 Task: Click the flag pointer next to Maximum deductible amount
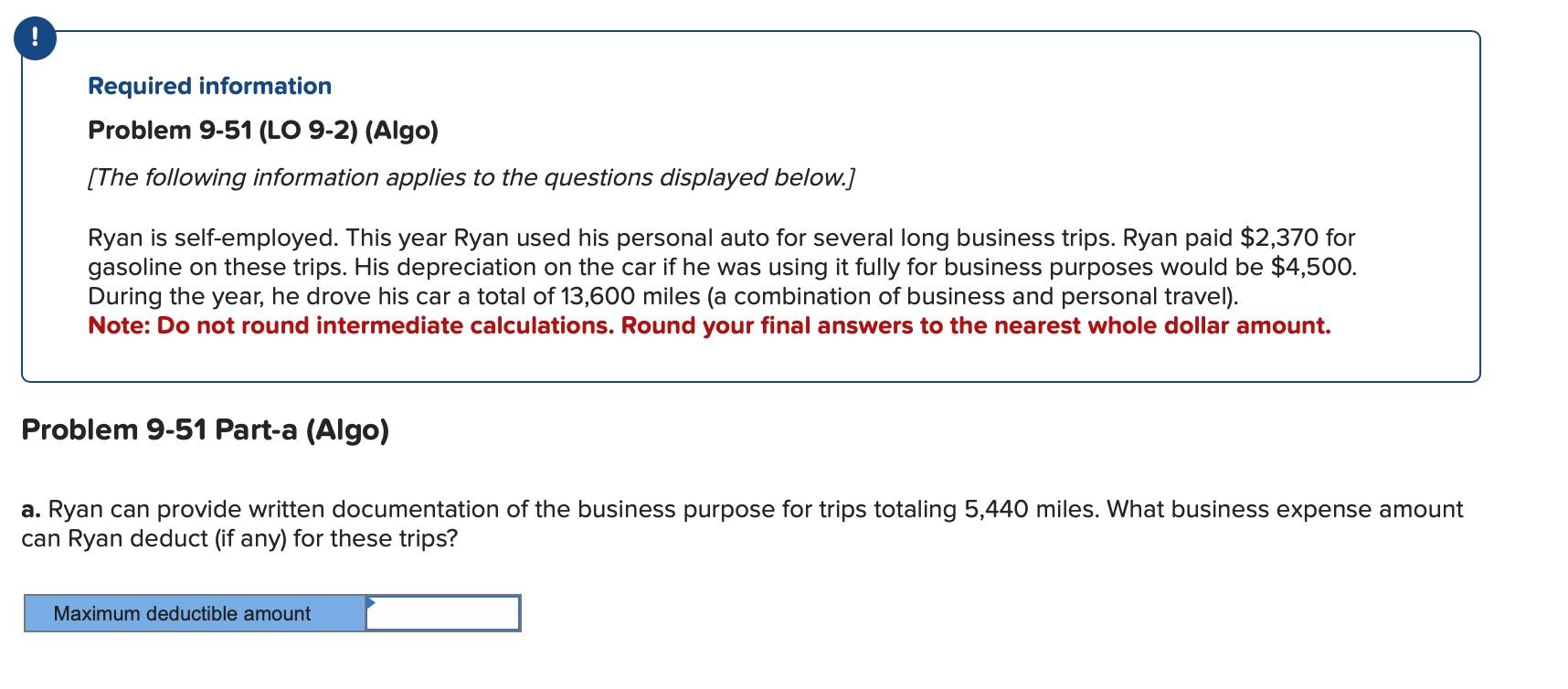coord(370,603)
